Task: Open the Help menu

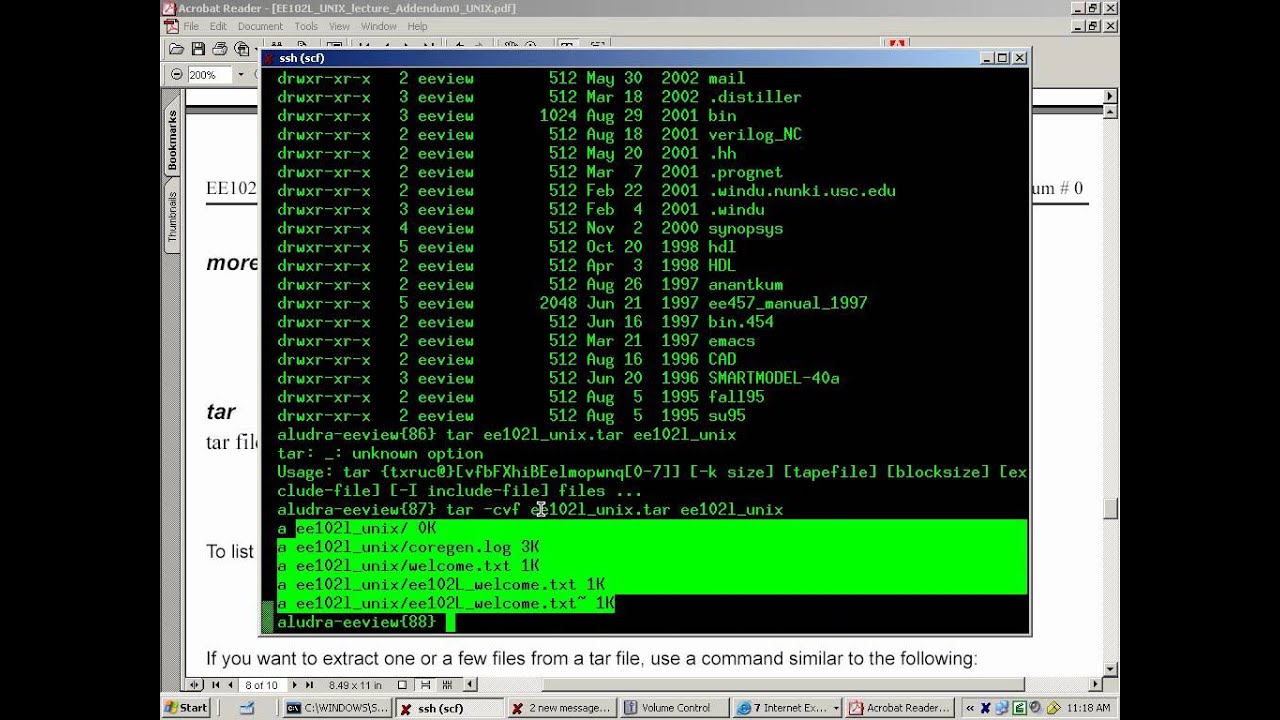Action: pyautogui.click(x=417, y=26)
